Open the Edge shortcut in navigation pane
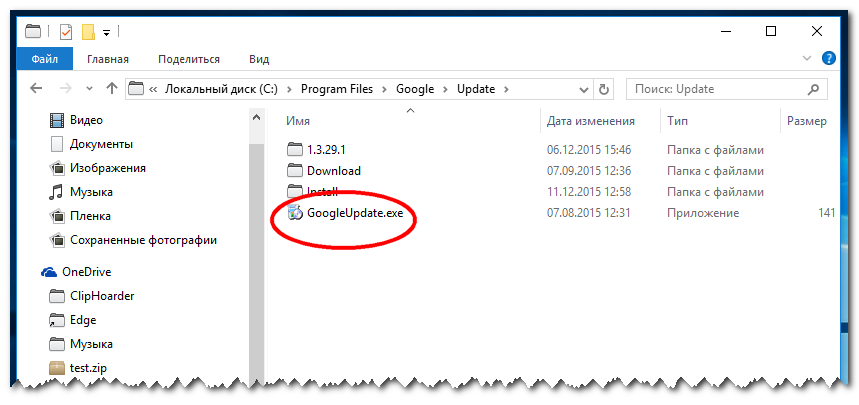 point(83,320)
